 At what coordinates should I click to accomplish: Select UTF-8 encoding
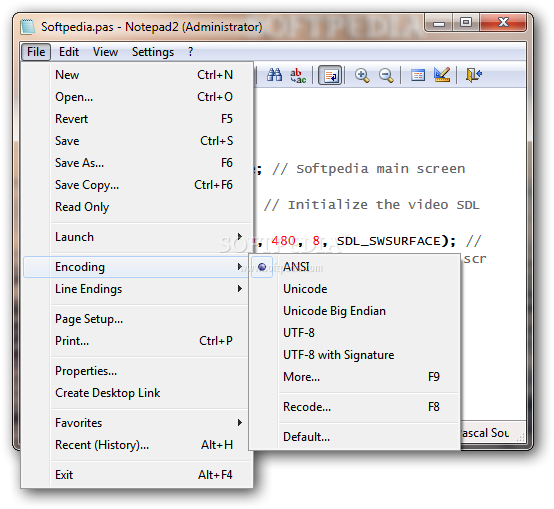[x=355, y=333]
